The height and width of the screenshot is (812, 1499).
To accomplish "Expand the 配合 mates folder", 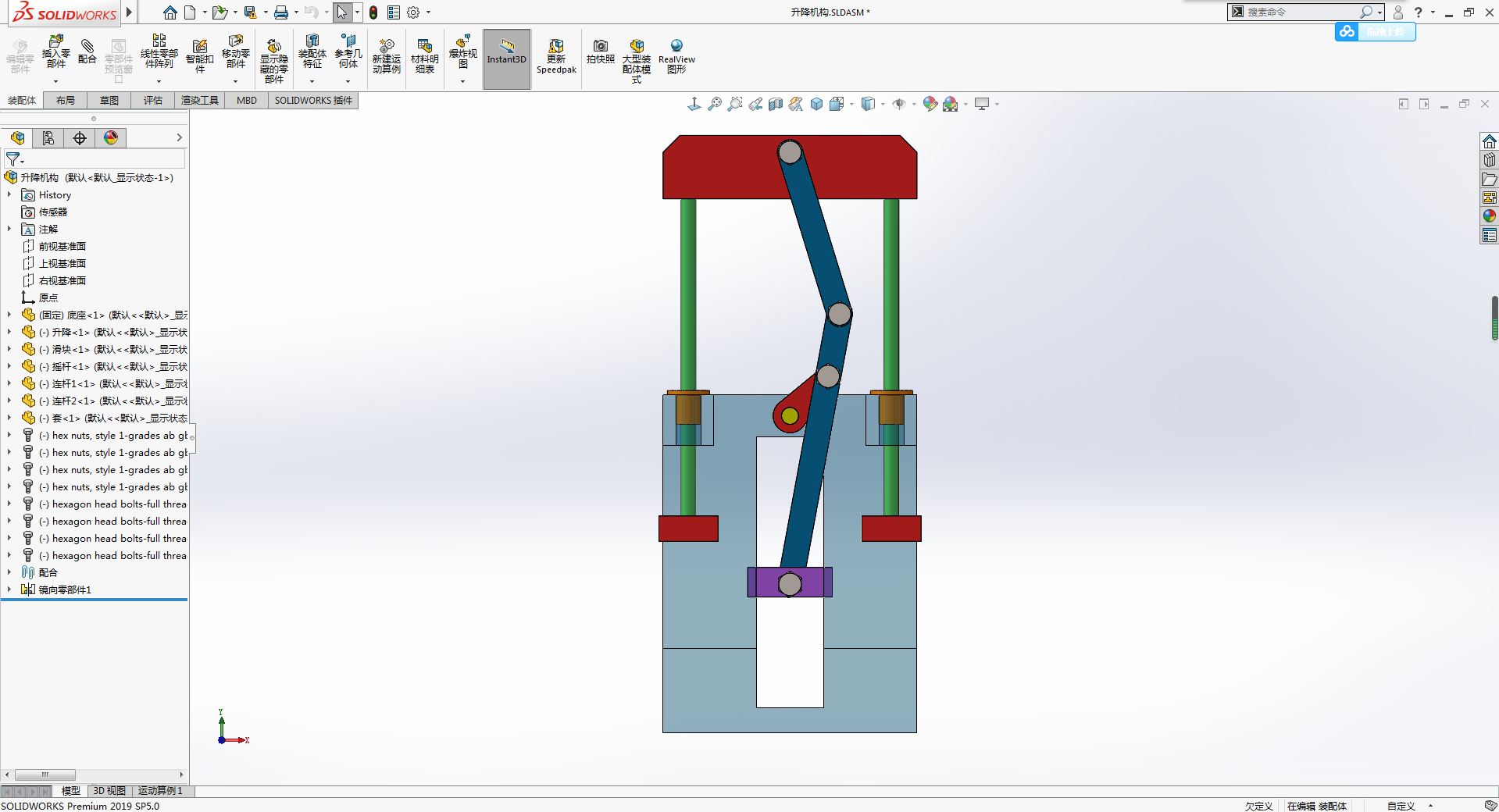I will pyautogui.click(x=9, y=573).
